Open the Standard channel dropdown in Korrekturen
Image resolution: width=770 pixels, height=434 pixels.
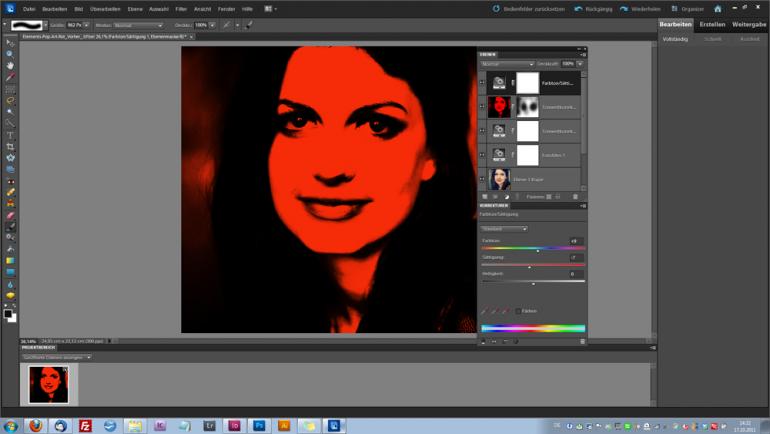(x=503, y=229)
